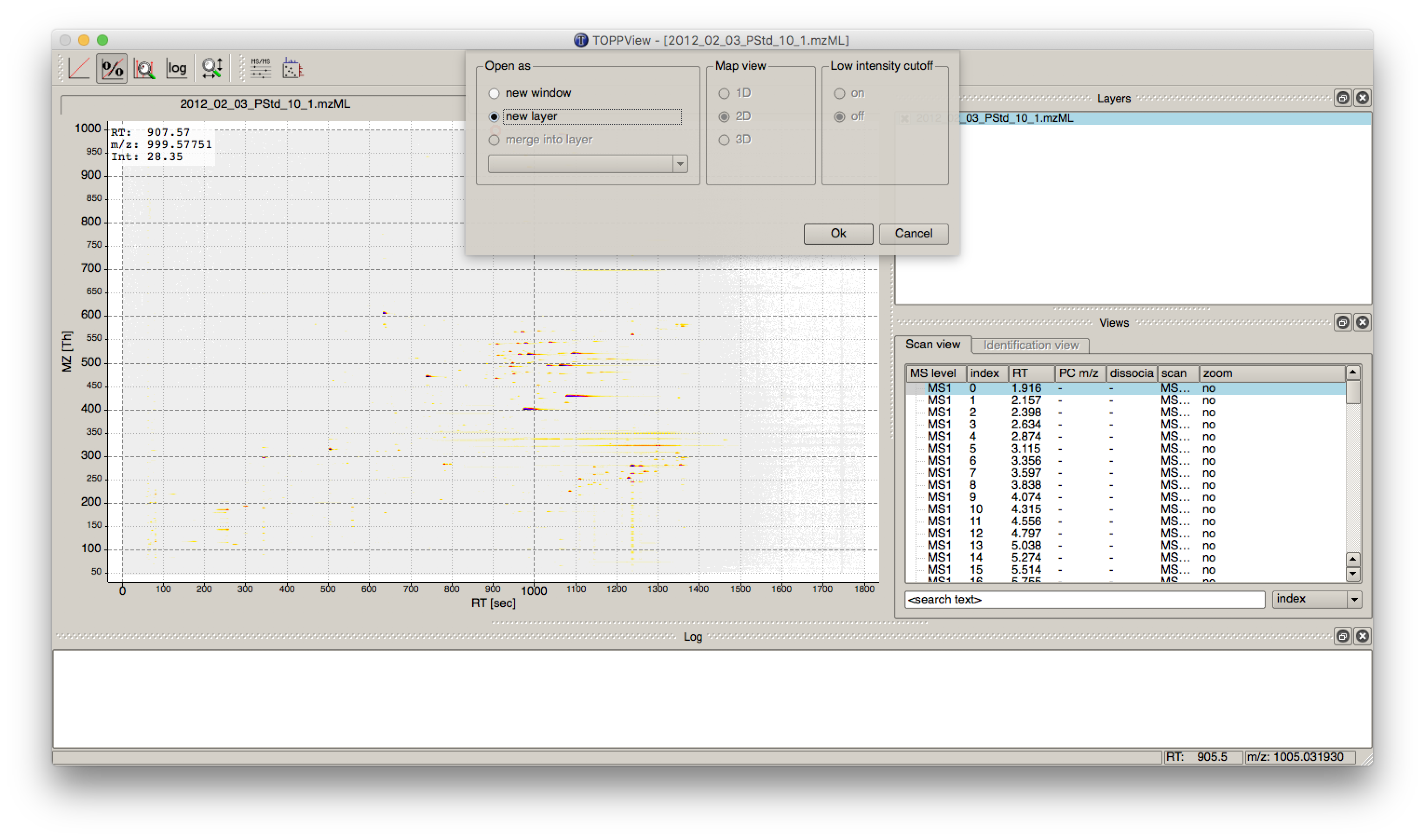Click the RT cell '4.797'
The image size is (1425, 840).
(1025, 534)
